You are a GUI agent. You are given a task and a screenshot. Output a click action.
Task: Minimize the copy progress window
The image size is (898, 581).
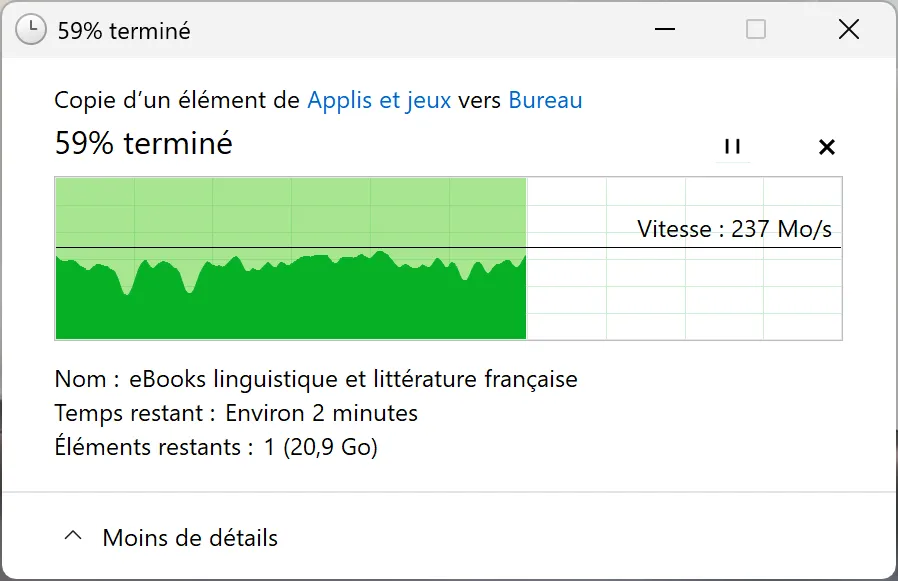pyautogui.click(x=664, y=30)
